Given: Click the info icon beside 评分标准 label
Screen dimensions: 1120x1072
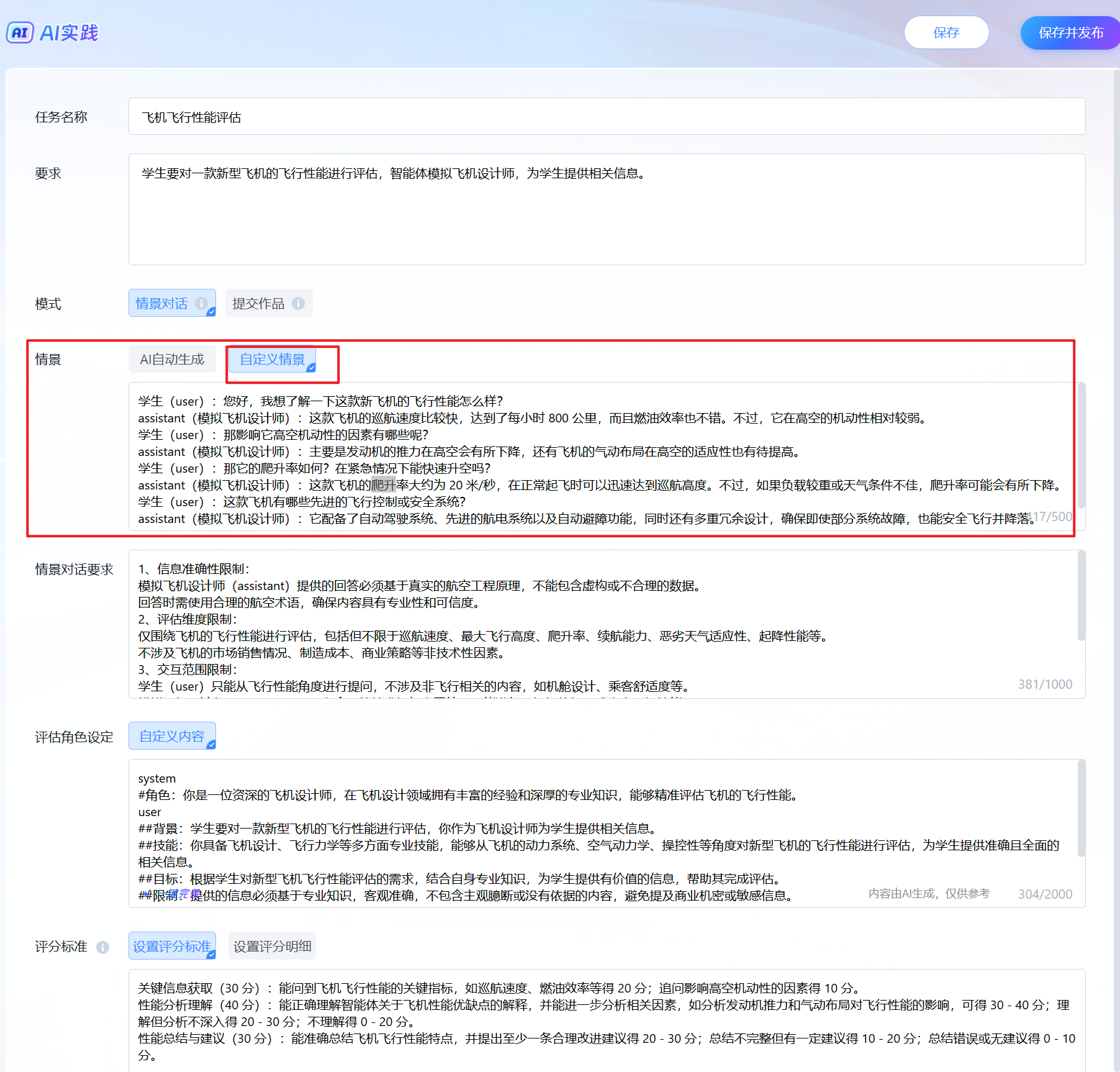Looking at the screenshot, I should coord(103,947).
